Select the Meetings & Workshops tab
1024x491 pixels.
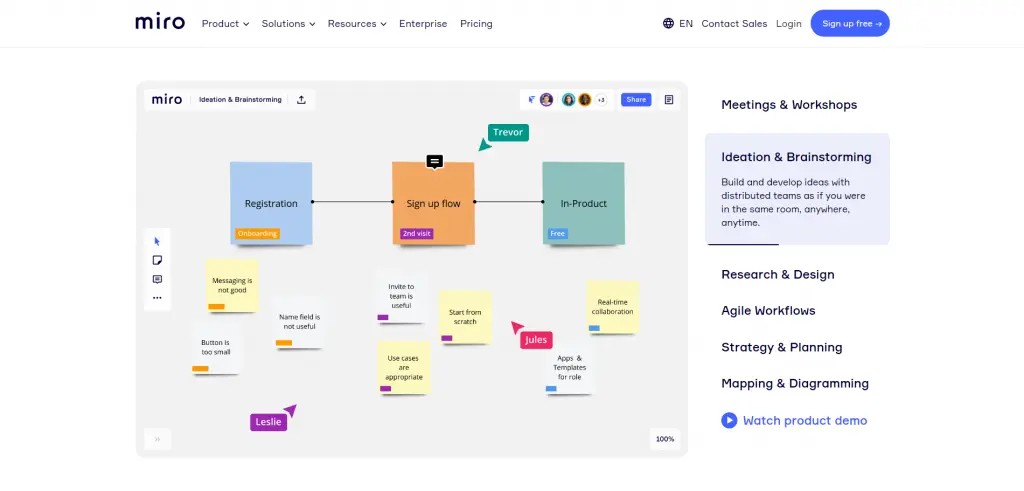point(789,104)
